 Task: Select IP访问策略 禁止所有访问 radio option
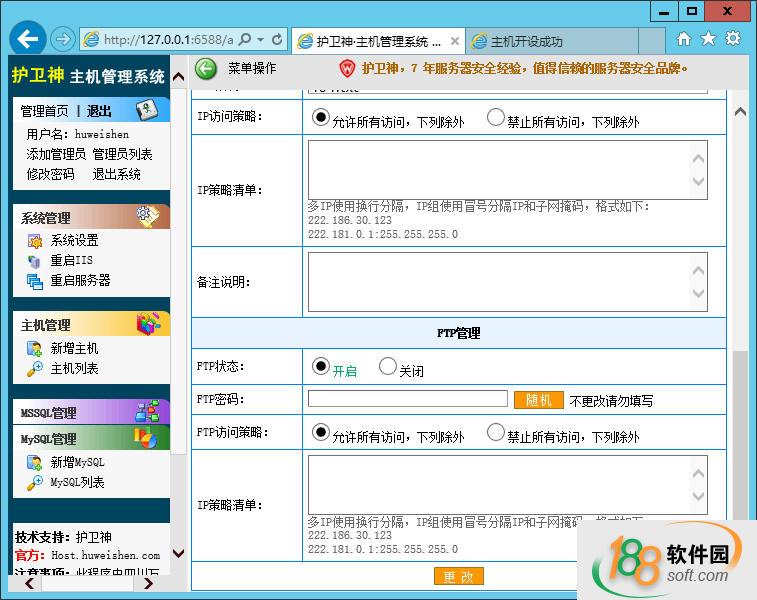pyautogui.click(x=495, y=117)
